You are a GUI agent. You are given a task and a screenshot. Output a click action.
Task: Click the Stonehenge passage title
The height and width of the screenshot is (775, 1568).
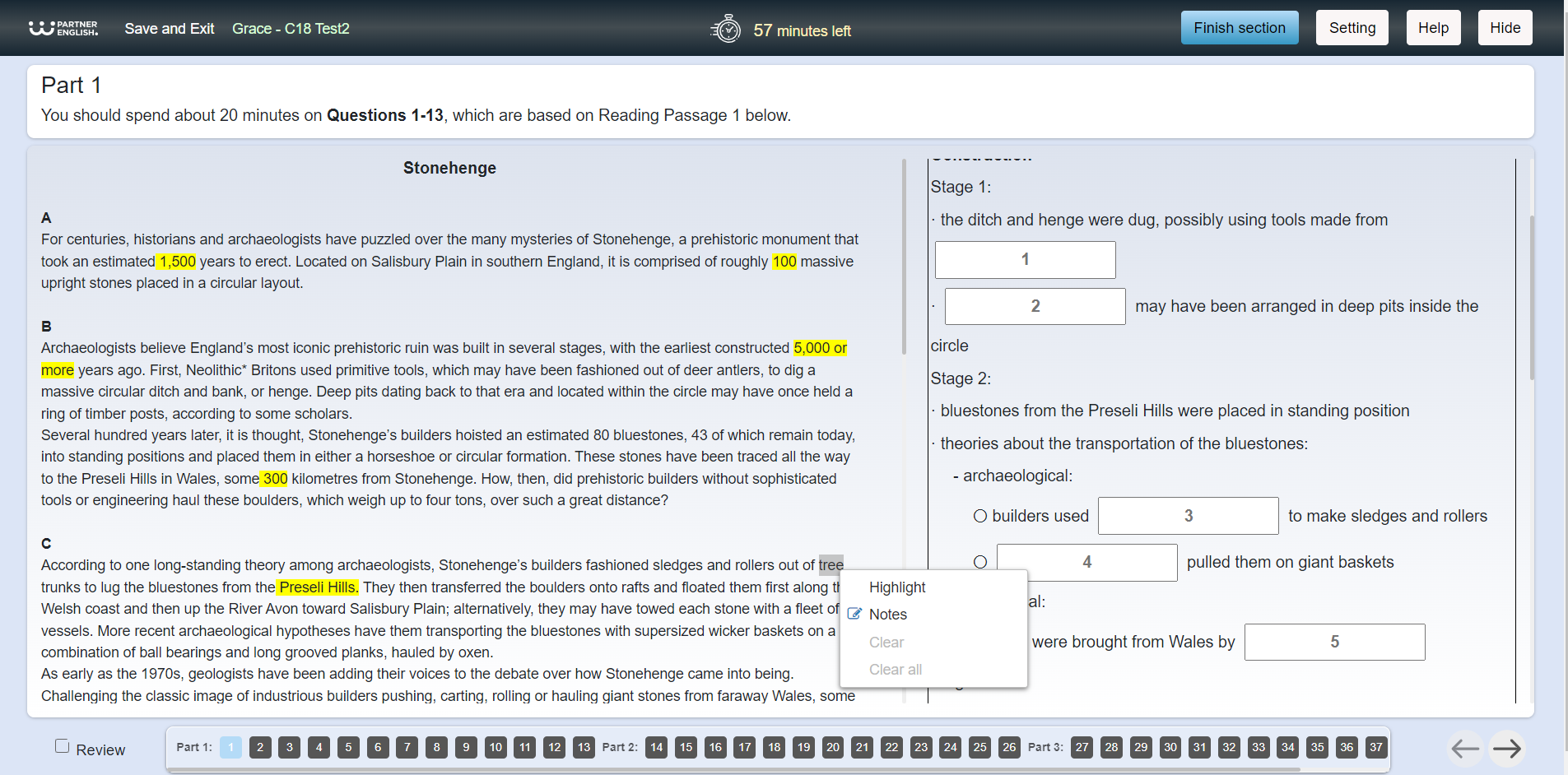(449, 168)
